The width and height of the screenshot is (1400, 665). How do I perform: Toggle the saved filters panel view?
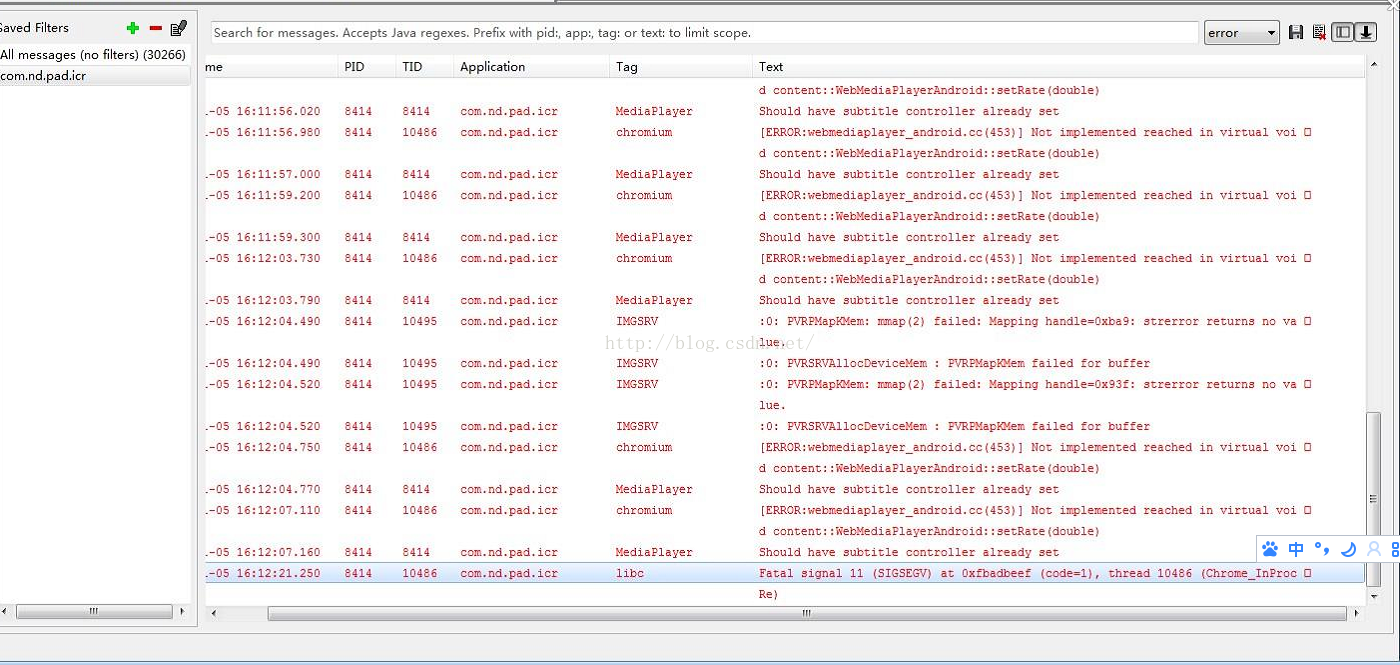(x=1343, y=32)
